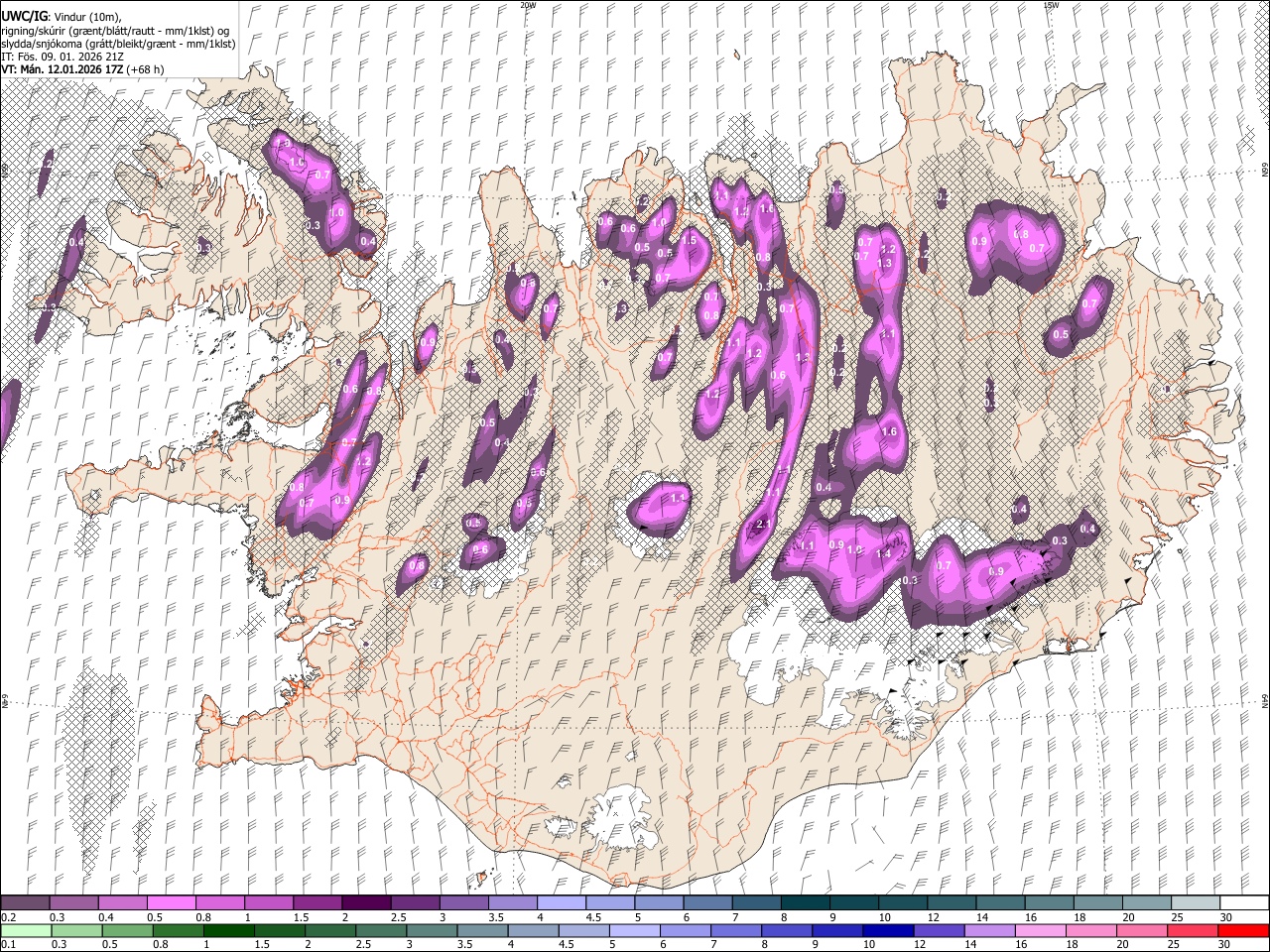The image size is (1270, 952).
Task: Click bottom legend swatch between 20 and 25
Action: pyautogui.click(x=1142, y=930)
